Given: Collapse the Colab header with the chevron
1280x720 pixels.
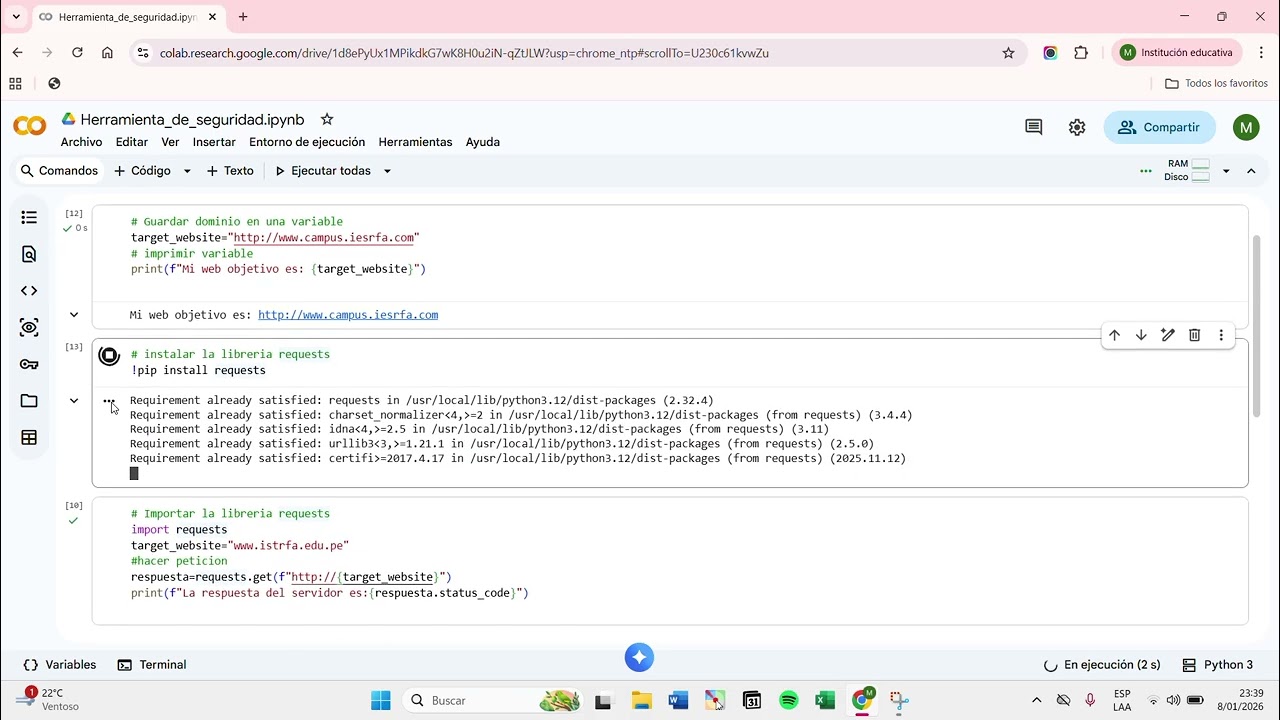Looking at the screenshot, I should tap(1251, 171).
